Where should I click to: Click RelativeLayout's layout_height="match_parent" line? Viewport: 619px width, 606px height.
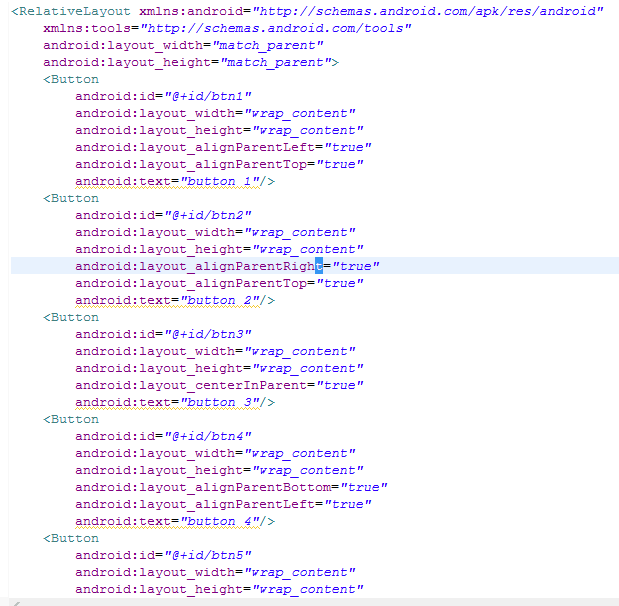(x=191, y=62)
